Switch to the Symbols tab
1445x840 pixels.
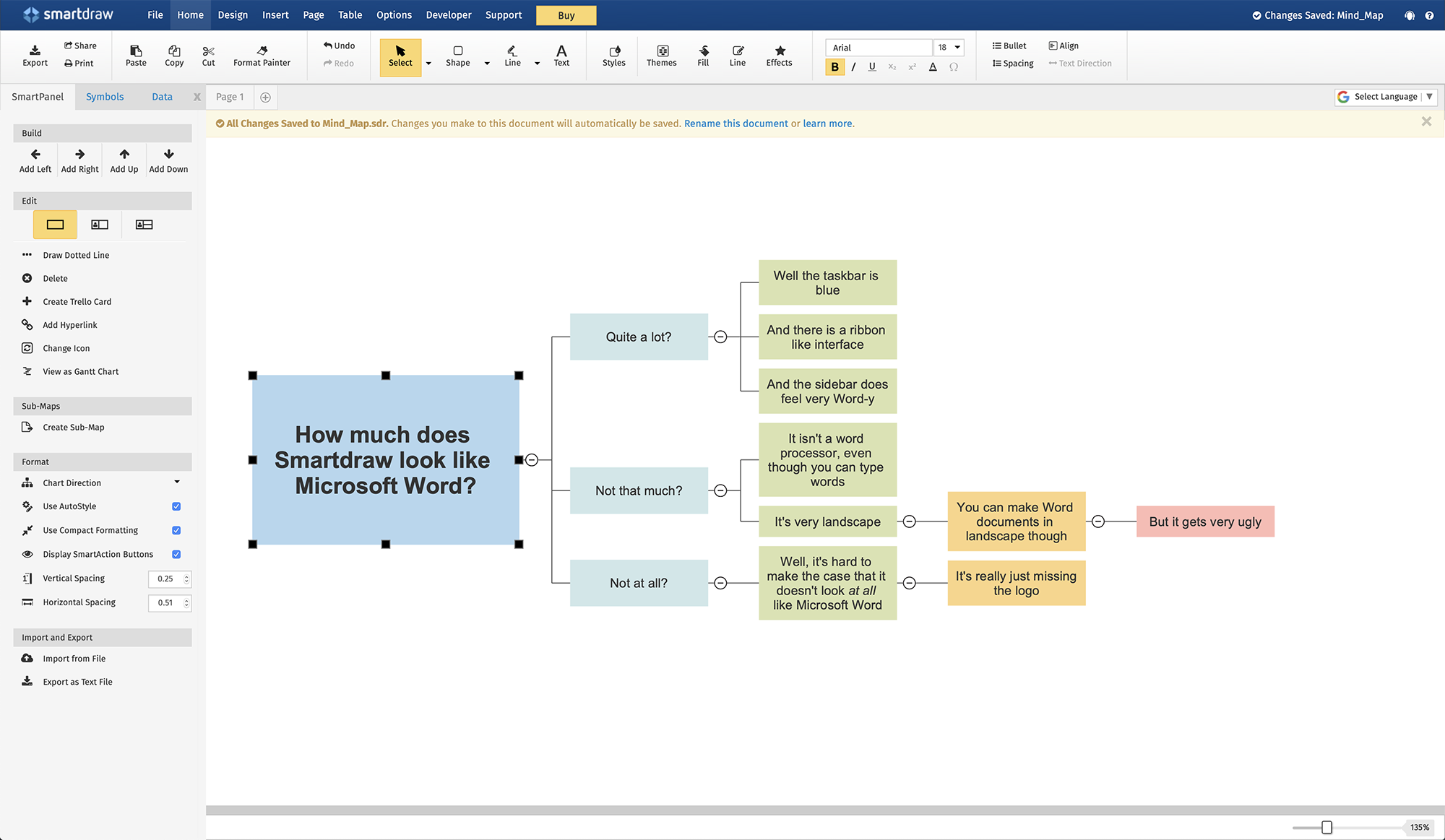tap(105, 96)
